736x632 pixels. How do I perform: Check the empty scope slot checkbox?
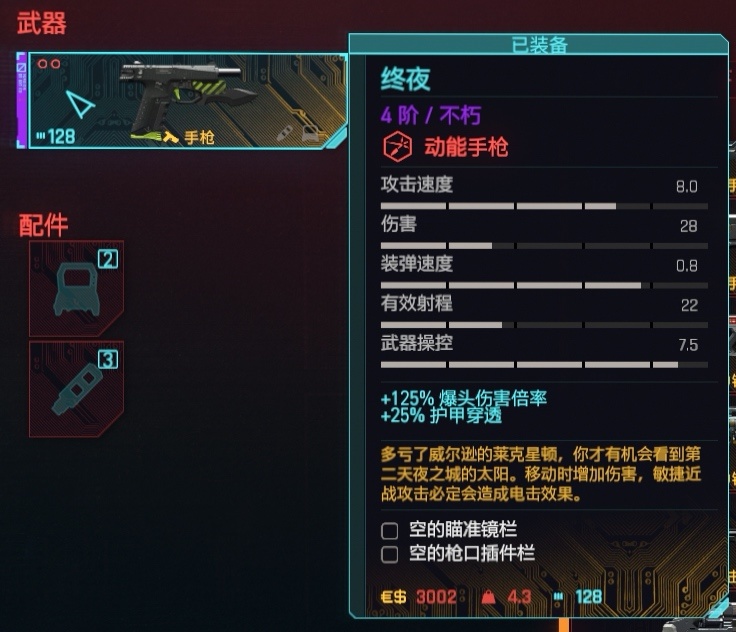(390, 531)
